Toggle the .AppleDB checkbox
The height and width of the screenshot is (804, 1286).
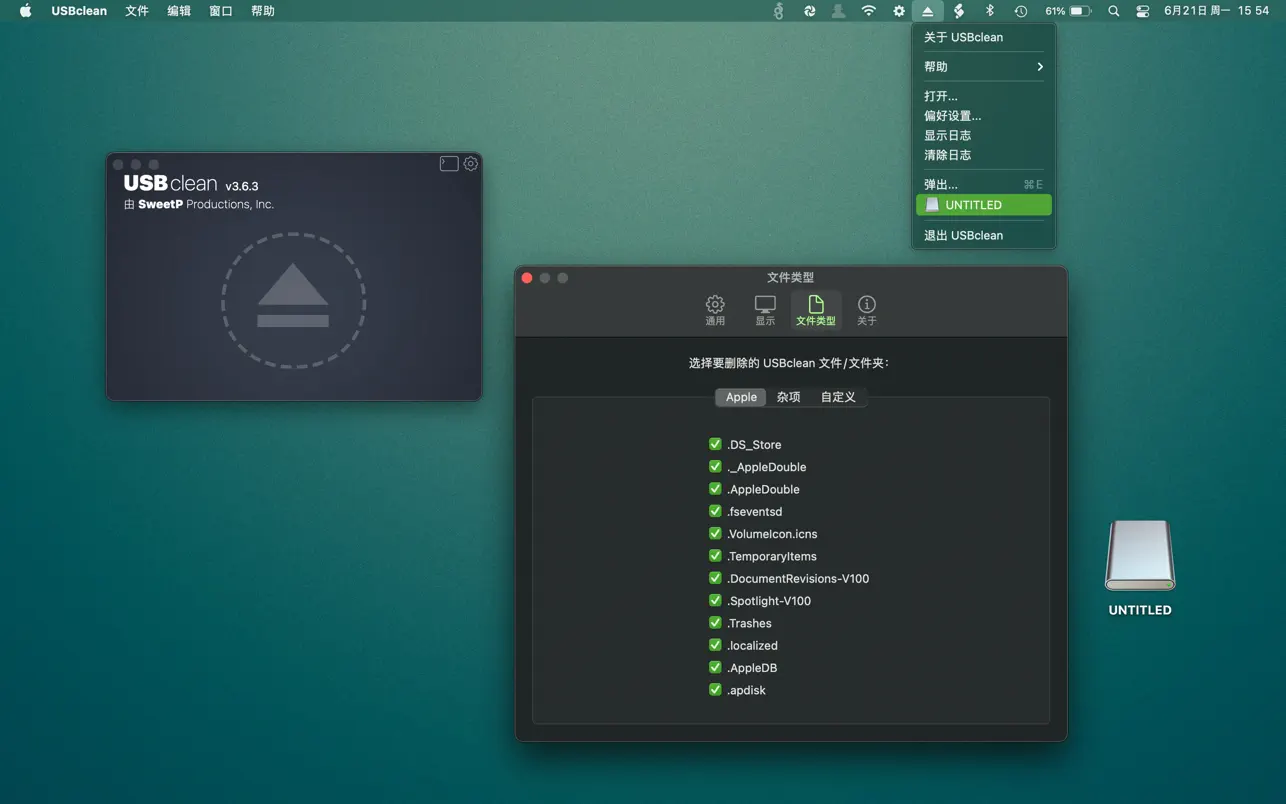(715, 667)
